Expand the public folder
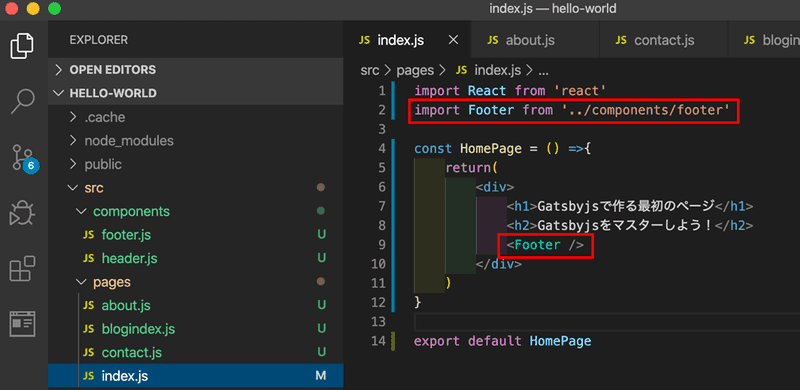 (195, 164)
